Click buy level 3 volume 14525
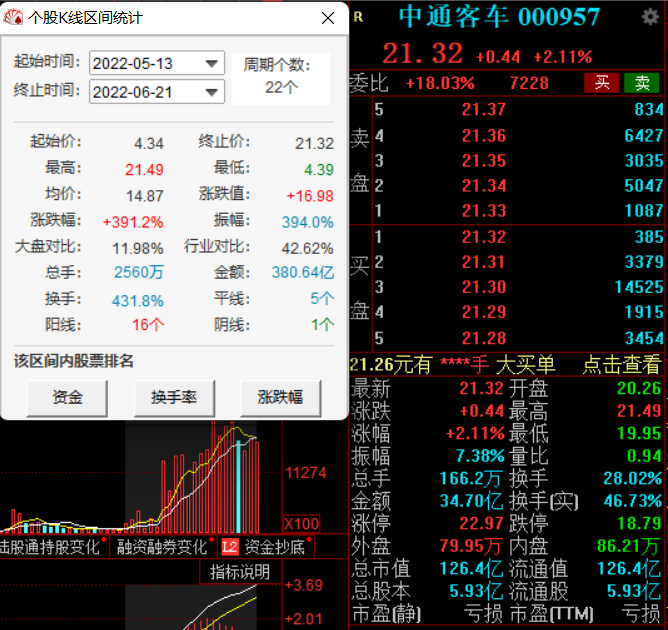The image size is (668, 630). 639,287
